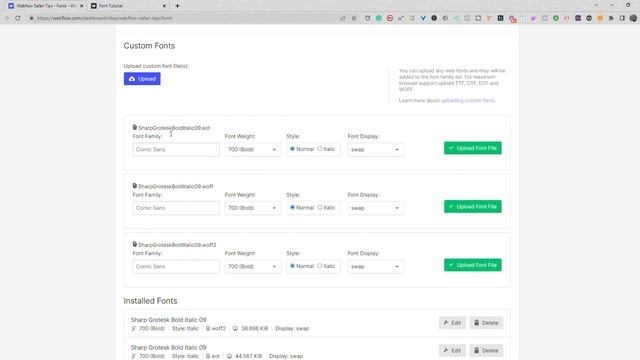Open the extensions puzzle icon

[x=611, y=18]
